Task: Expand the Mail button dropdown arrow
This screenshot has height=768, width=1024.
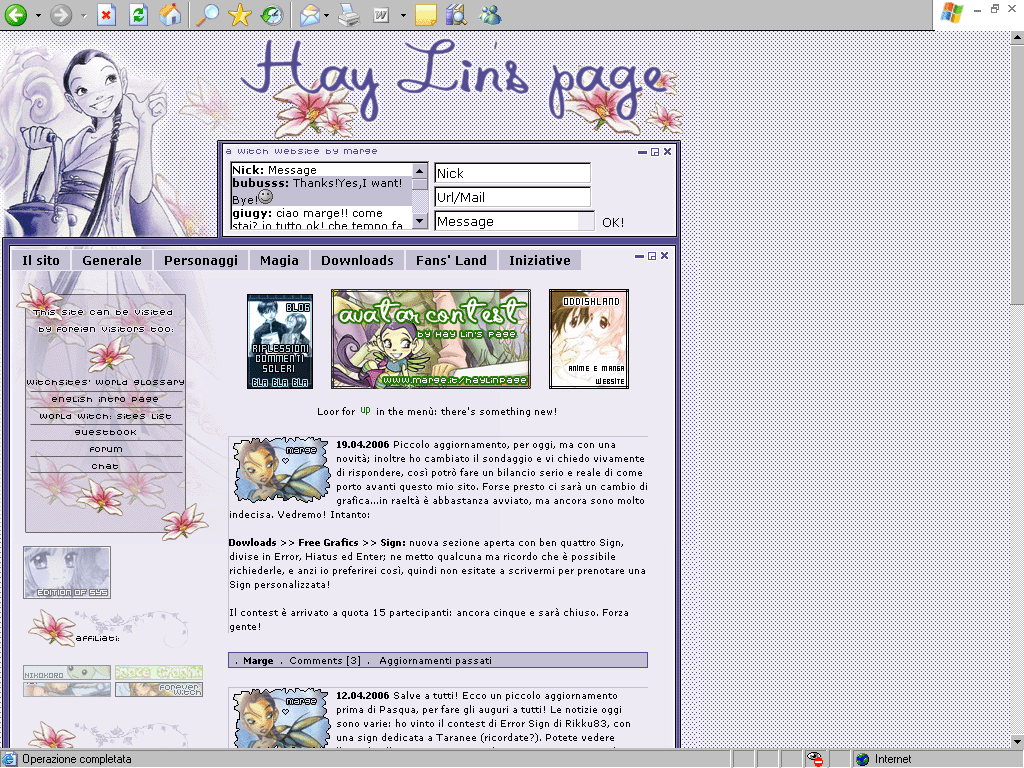Action: pos(327,15)
